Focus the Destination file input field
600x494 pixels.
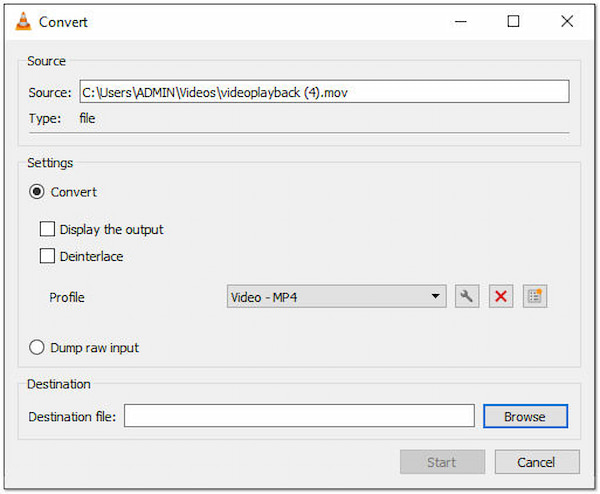pos(299,416)
